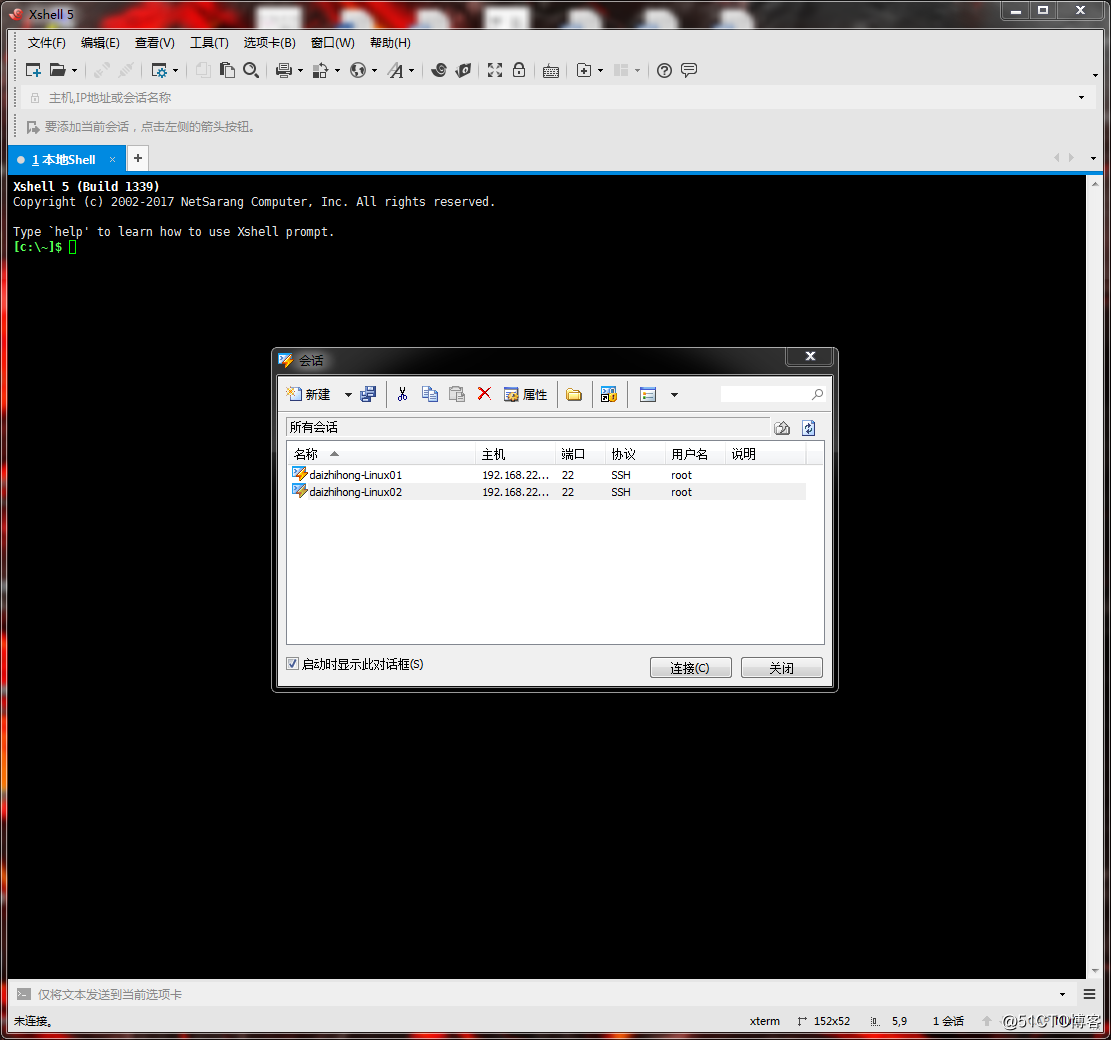The image size is (1111, 1040).
Task: Toggle full screen mode icon
Action: click(x=495, y=70)
